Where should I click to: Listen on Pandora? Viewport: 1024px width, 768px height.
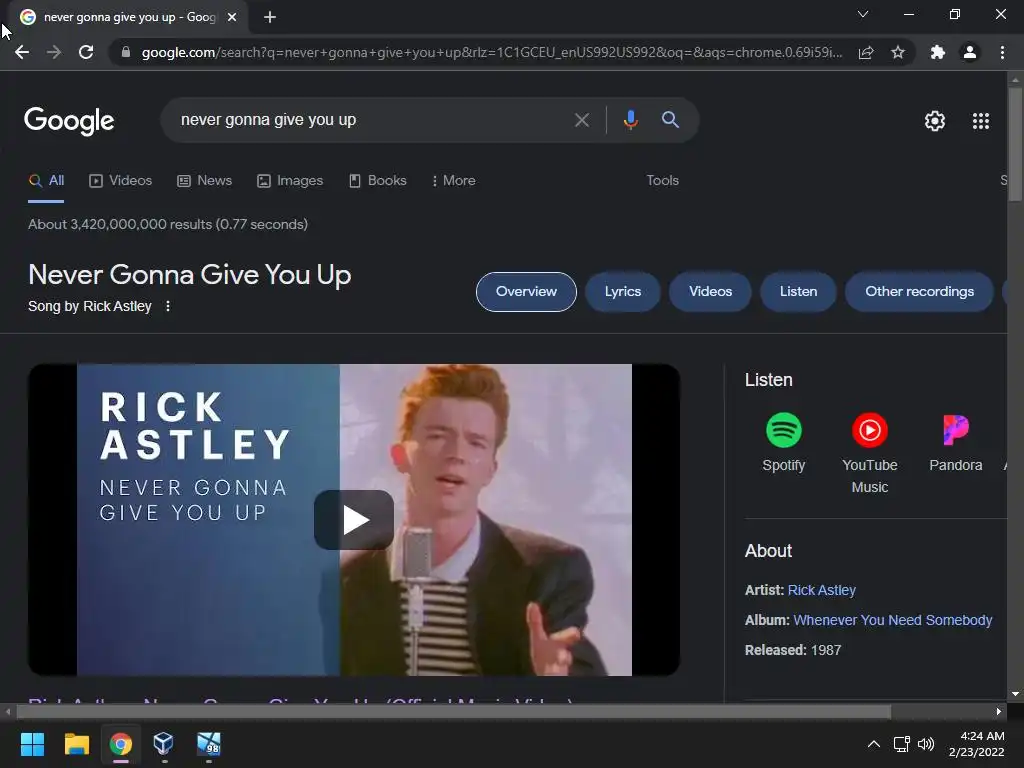(955, 443)
